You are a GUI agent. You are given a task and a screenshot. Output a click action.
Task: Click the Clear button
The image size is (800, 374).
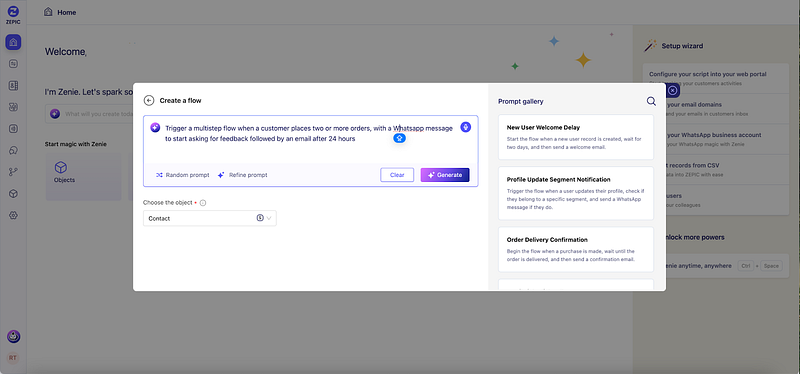(397, 175)
